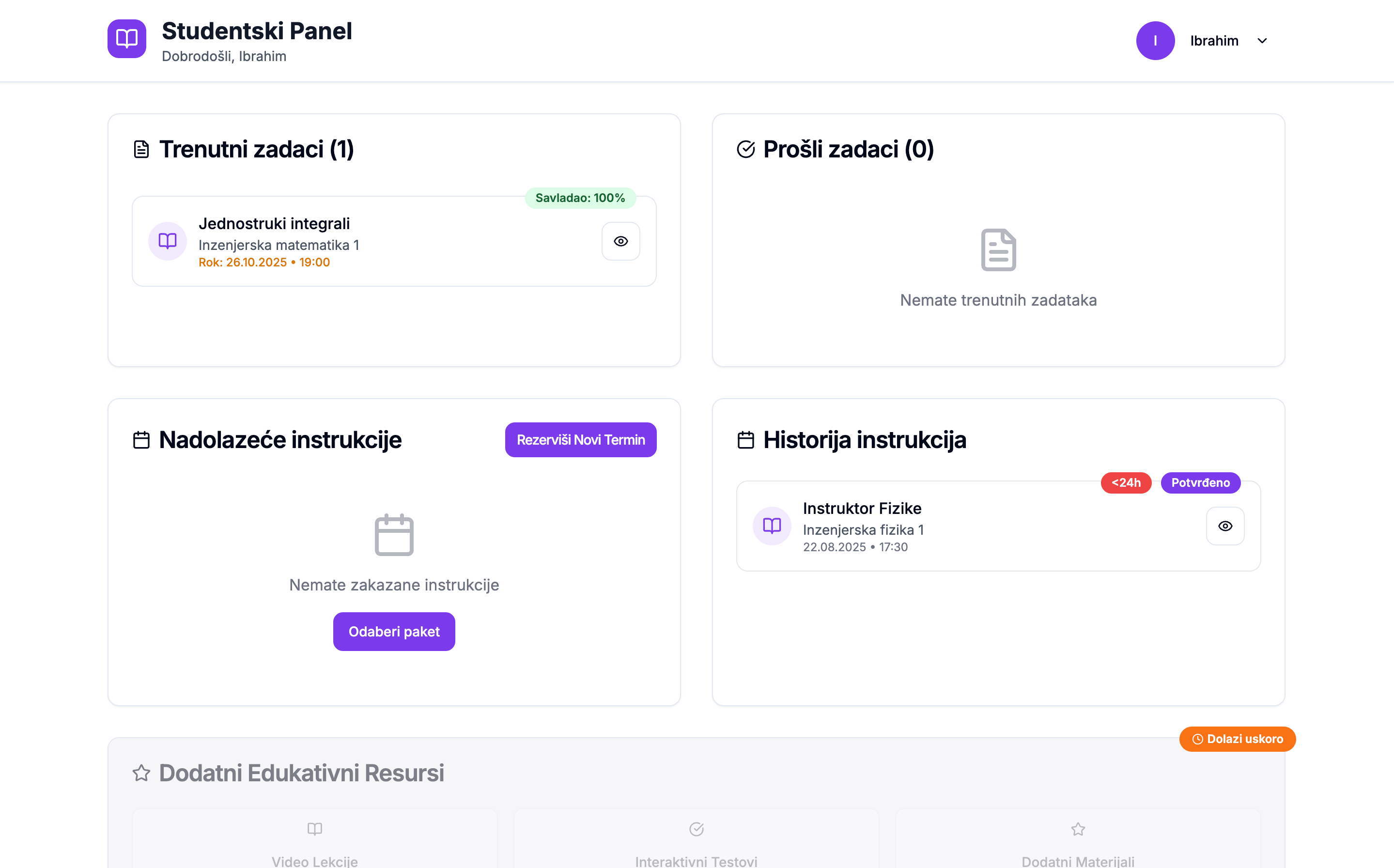Screen dimensions: 1394x868
Task: Click the Video Lekcije book icon
Action: (x=314, y=828)
